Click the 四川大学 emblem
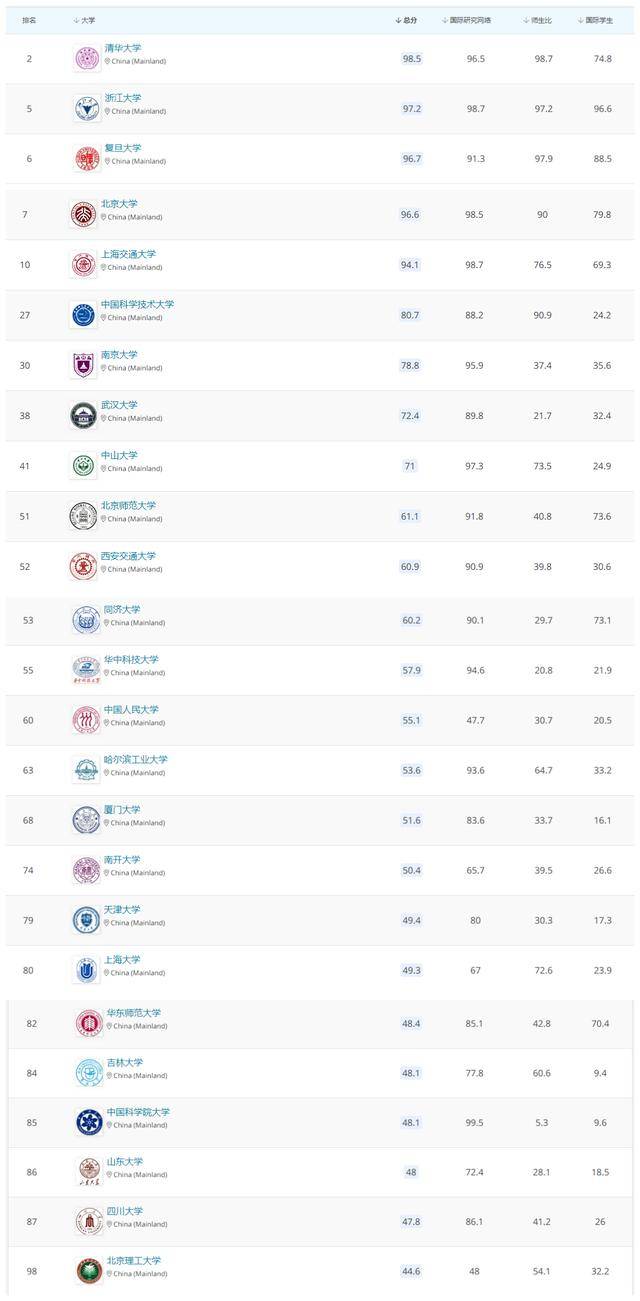The height and width of the screenshot is (1301, 640). click(x=89, y=1221)
